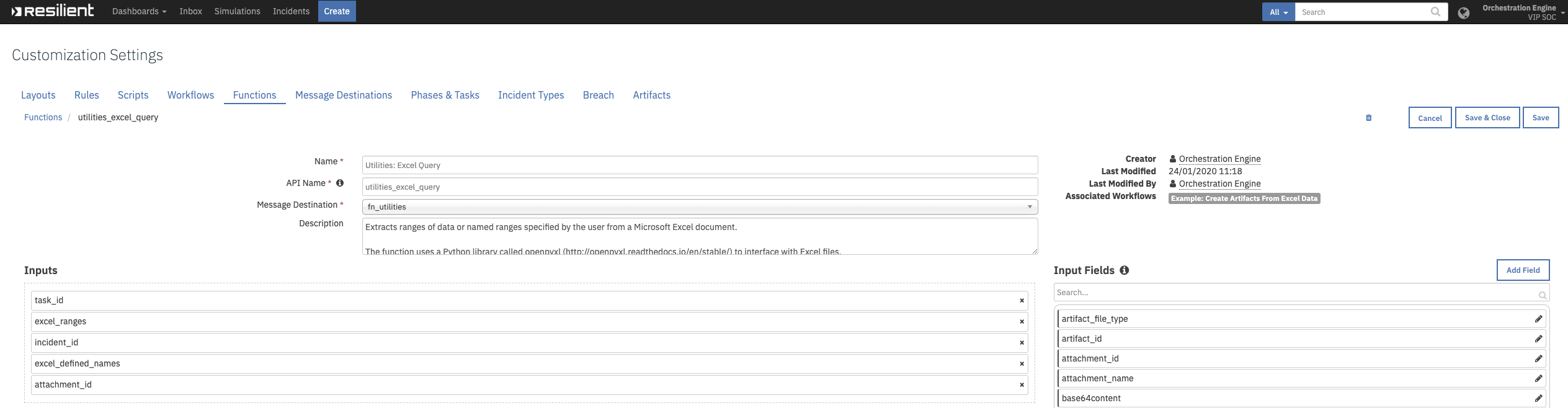Click the Description text area
The width and height of the screenshot is (1568, 408).
coord(700,236)
